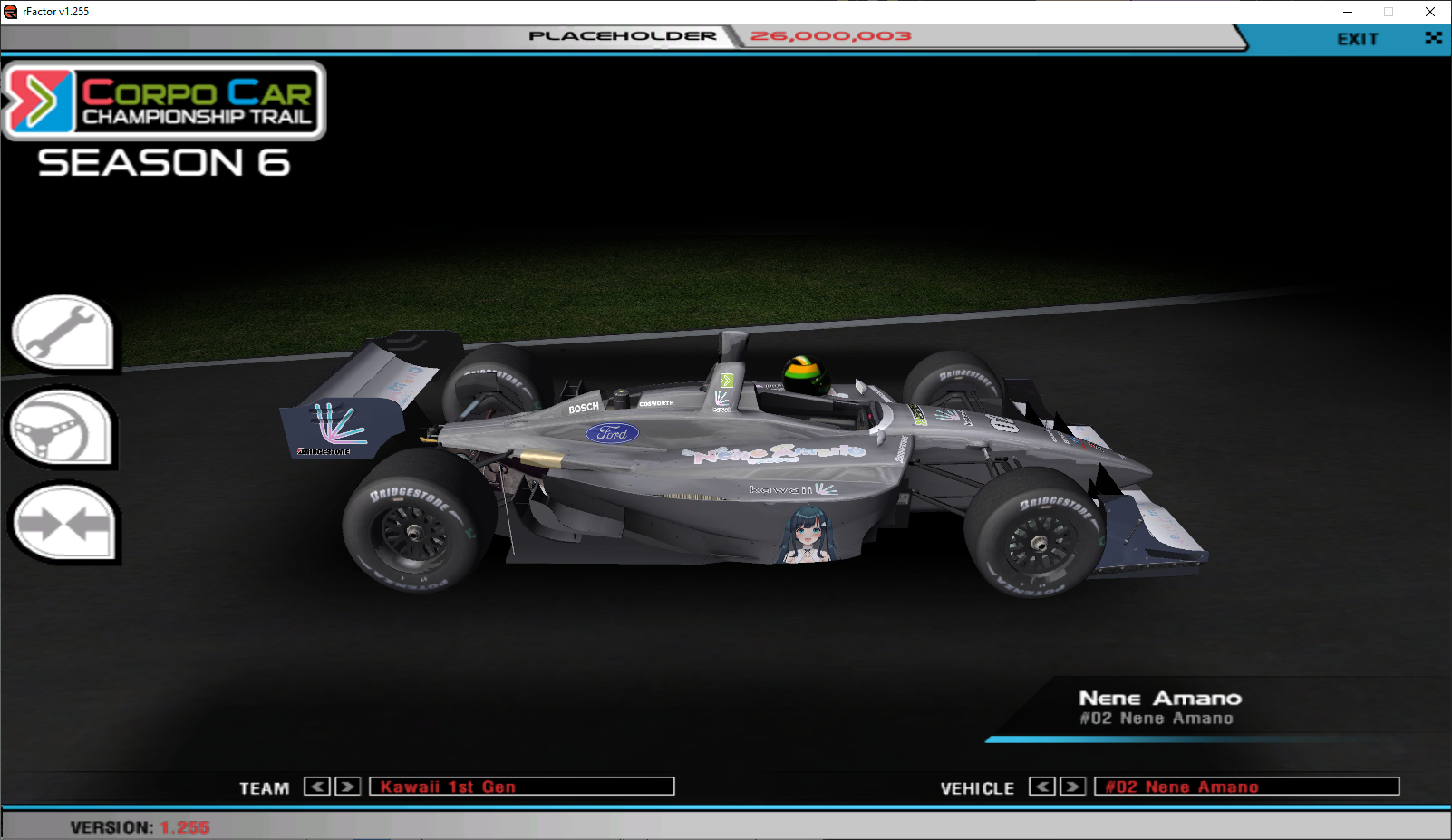Open the wrench customize icon
The image size is (1452, 840).
[62, 333]
